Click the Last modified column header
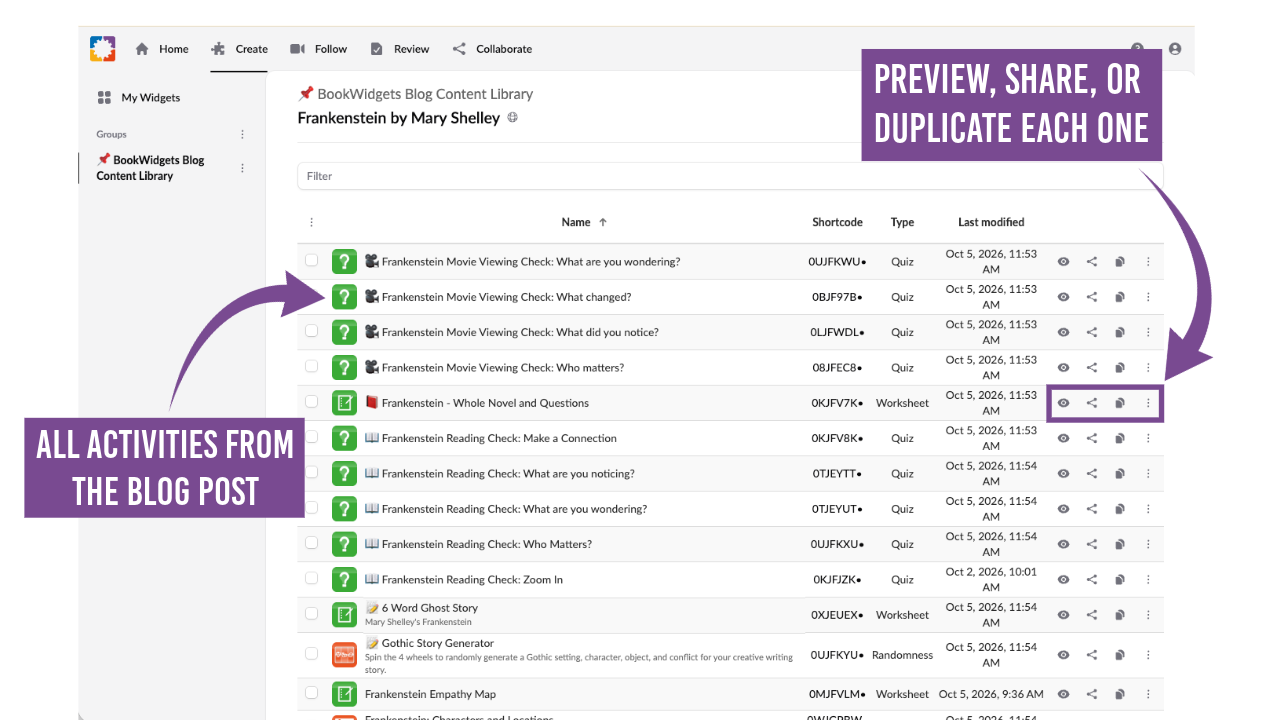Viewport: 1280px width, 720px height. tap(991, 222)
